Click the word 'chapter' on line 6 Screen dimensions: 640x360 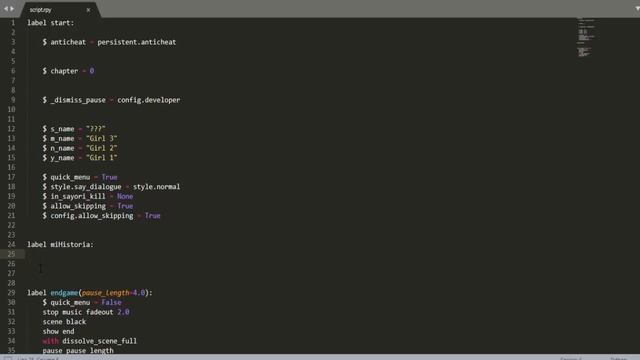pyautogui.click(x=64, y=71)
